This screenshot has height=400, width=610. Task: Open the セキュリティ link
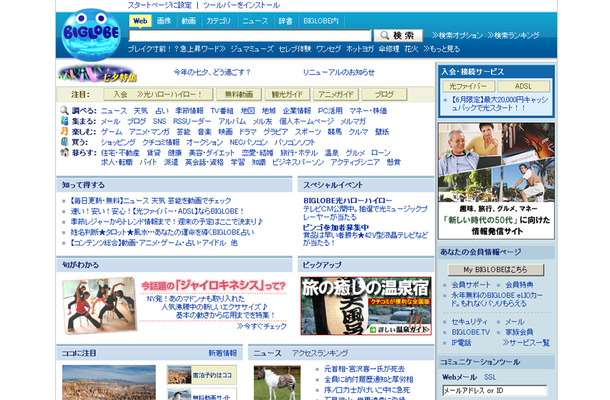tap(469, 322)
